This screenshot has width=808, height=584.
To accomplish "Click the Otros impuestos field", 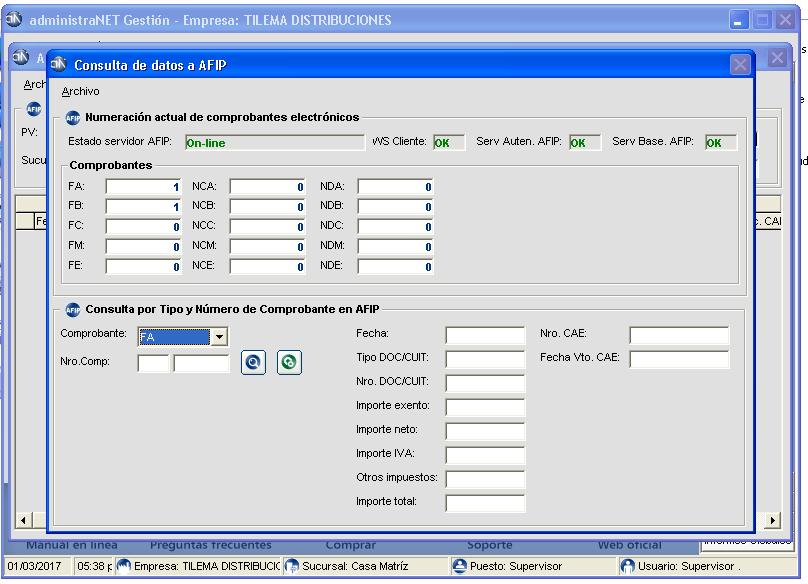I will [485, 479].
